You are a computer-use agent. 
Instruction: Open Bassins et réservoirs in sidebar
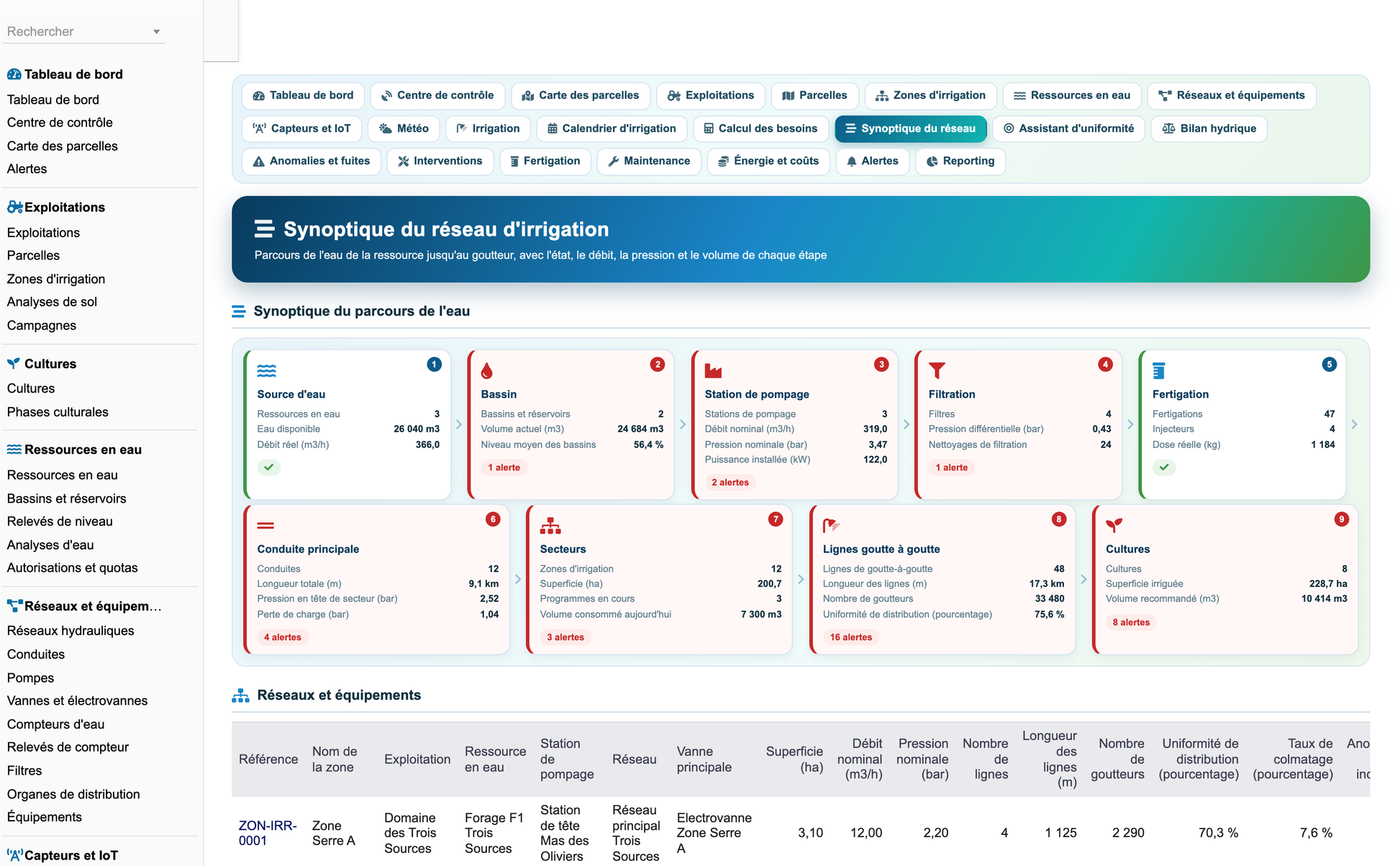(66, 498)
